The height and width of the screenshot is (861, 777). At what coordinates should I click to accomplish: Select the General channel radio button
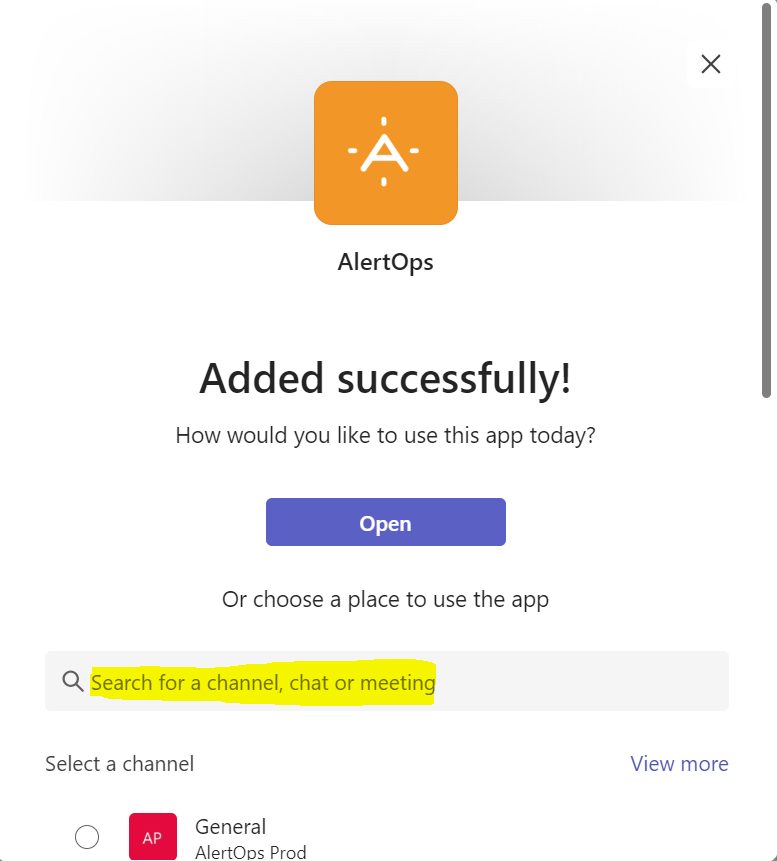coord(87,837)
